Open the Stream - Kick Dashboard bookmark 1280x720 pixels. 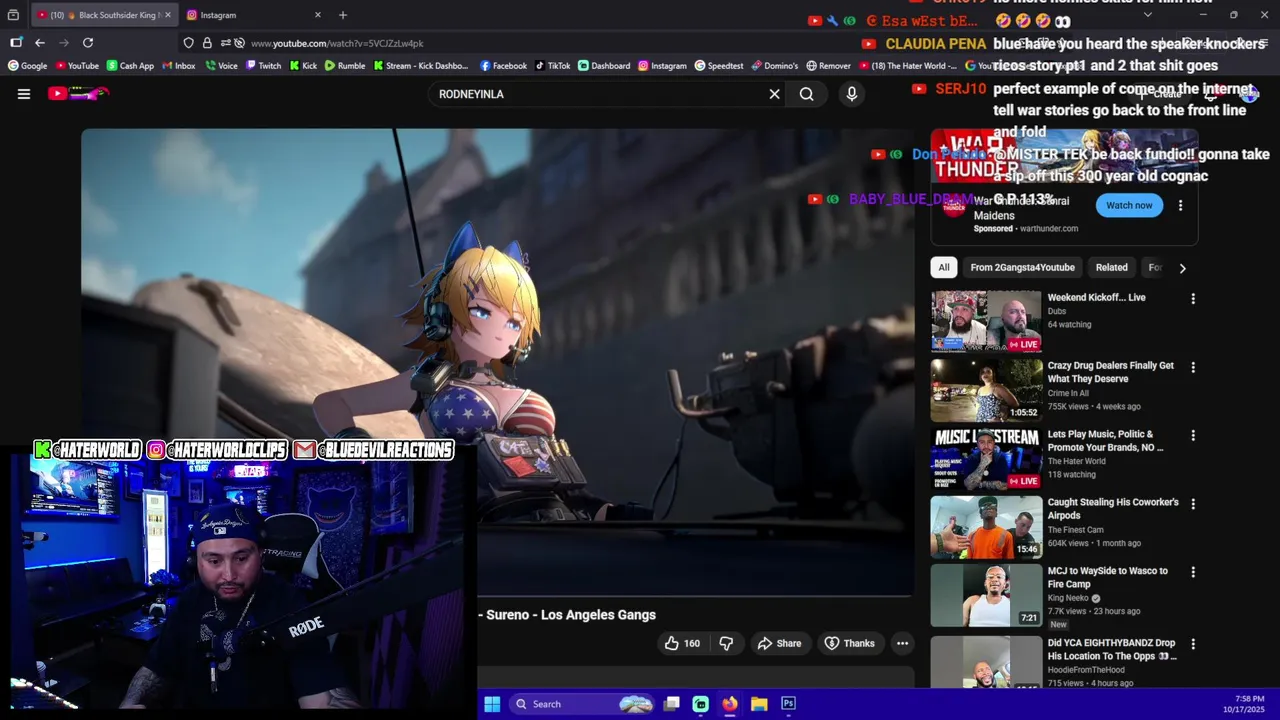[x=421, y=66]
